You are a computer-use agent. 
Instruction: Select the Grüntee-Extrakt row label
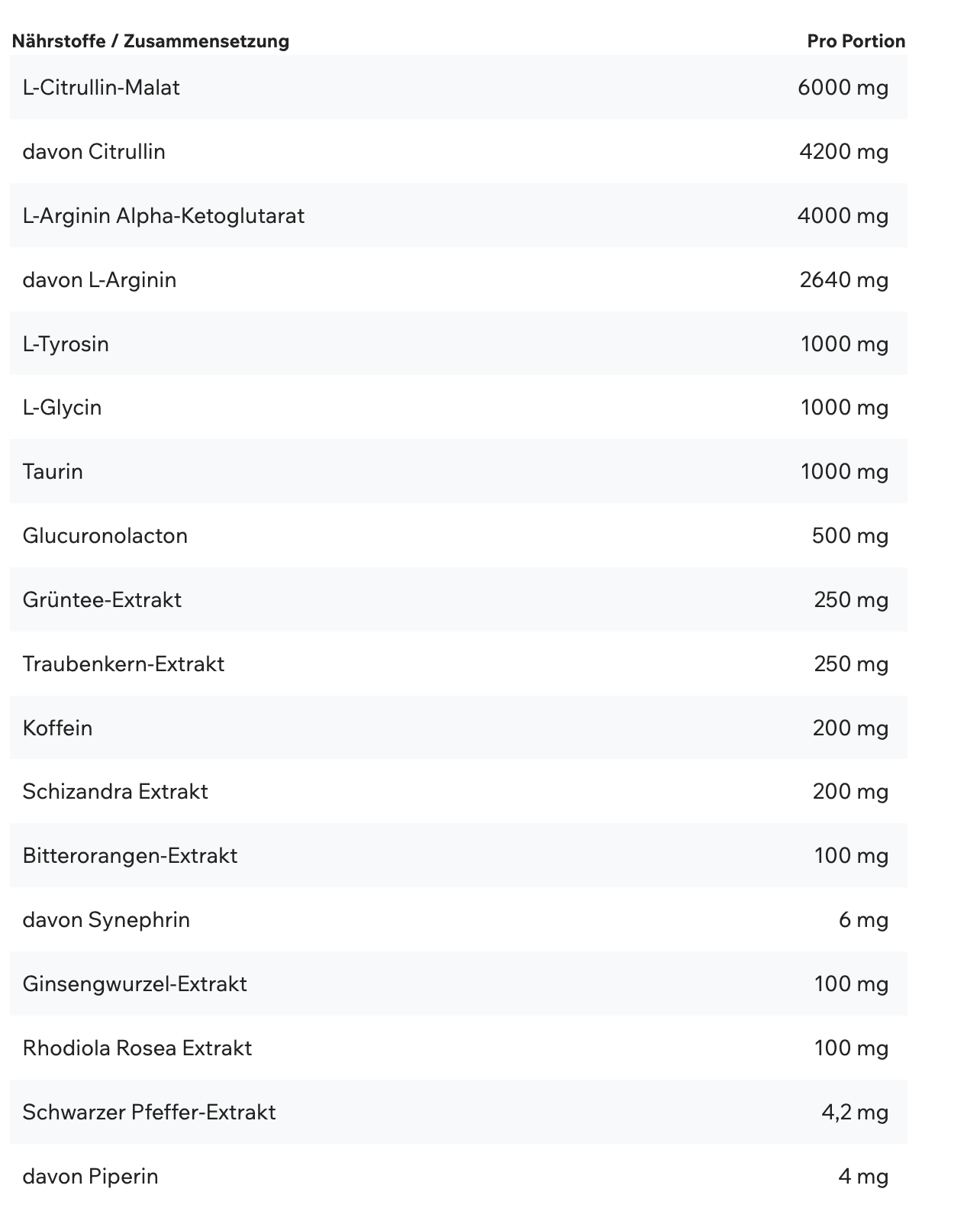(102, 600)
